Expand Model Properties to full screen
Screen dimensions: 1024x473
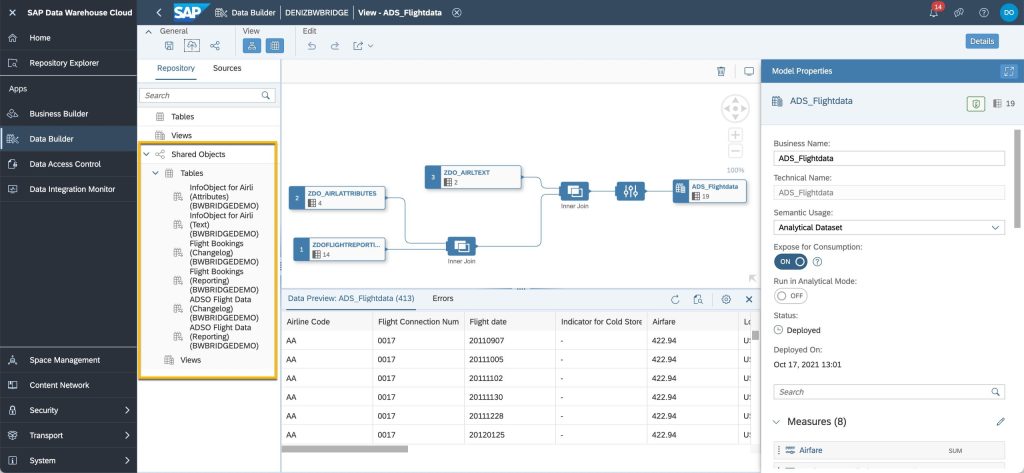pyautogui.click(x=1009, y=71)
